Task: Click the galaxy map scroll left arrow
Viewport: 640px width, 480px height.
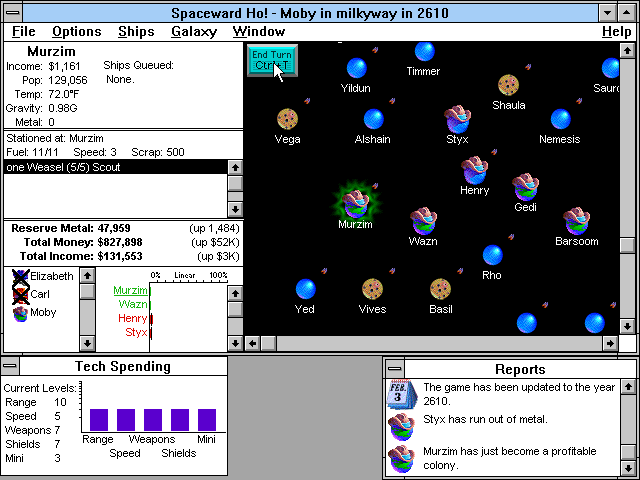Action: (252, 343)
